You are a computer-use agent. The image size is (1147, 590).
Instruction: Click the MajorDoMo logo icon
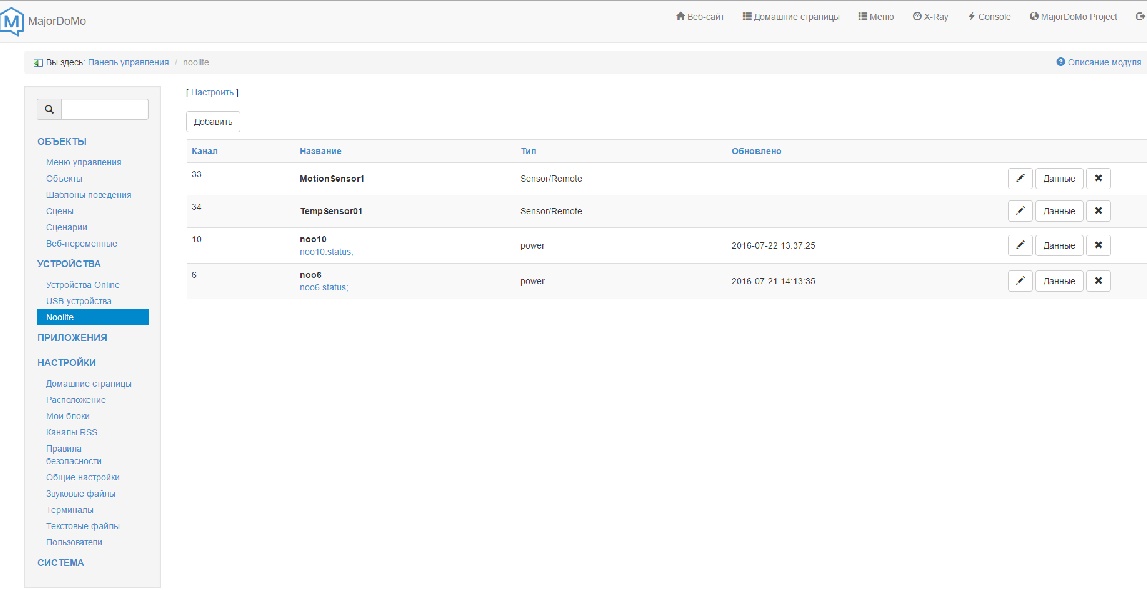coord(15,18)
